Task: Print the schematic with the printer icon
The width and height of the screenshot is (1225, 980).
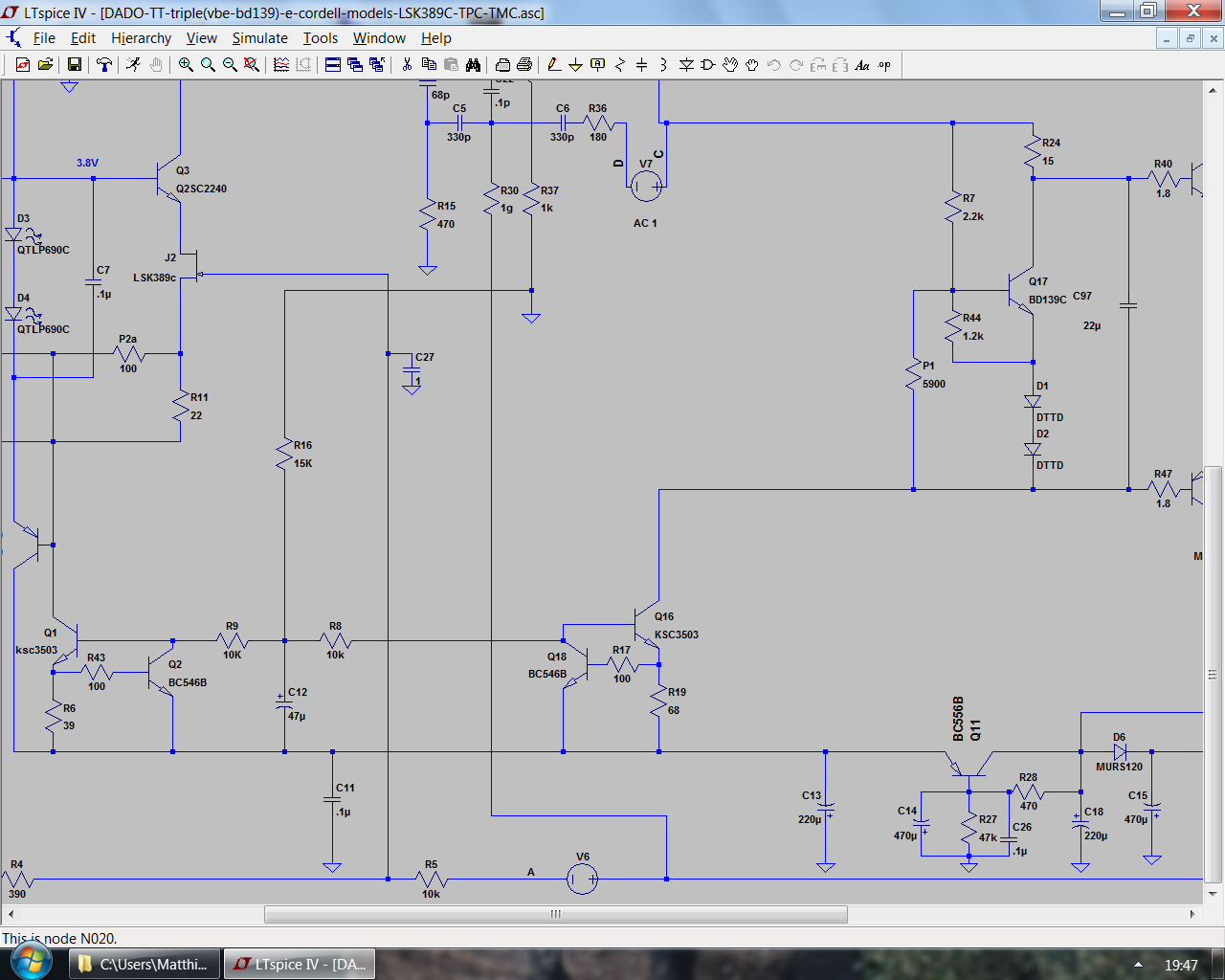Action: point(524,64)
